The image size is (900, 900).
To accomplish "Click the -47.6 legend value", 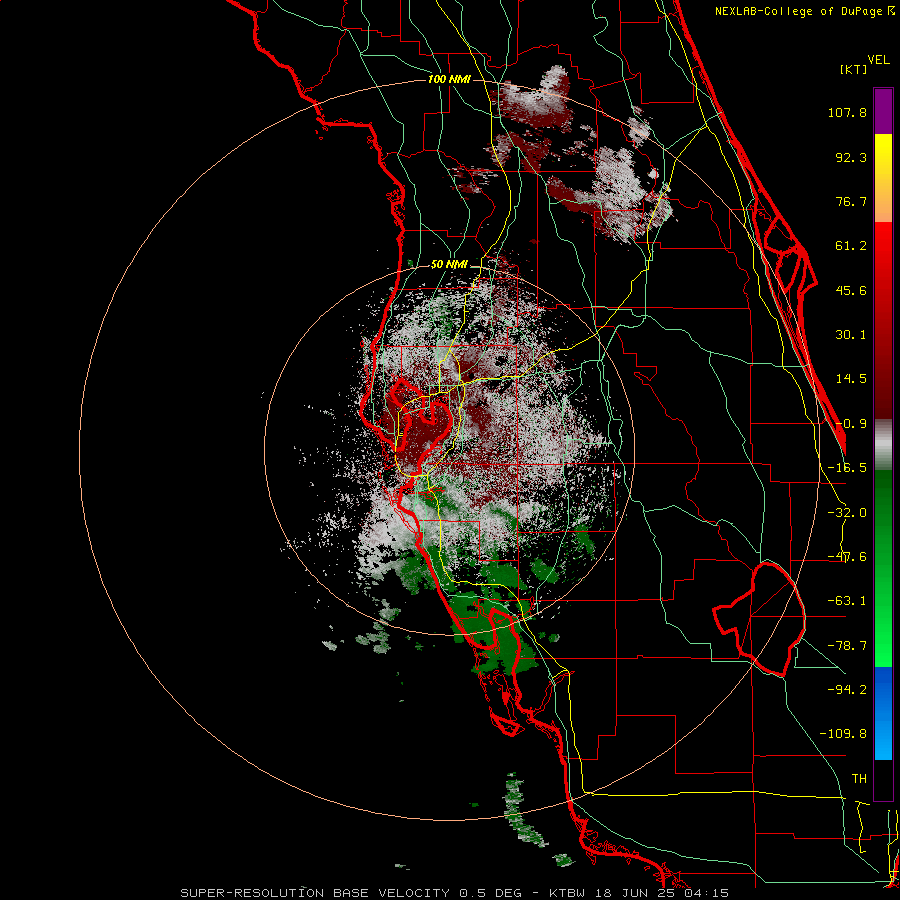I will tap(847, 557).
